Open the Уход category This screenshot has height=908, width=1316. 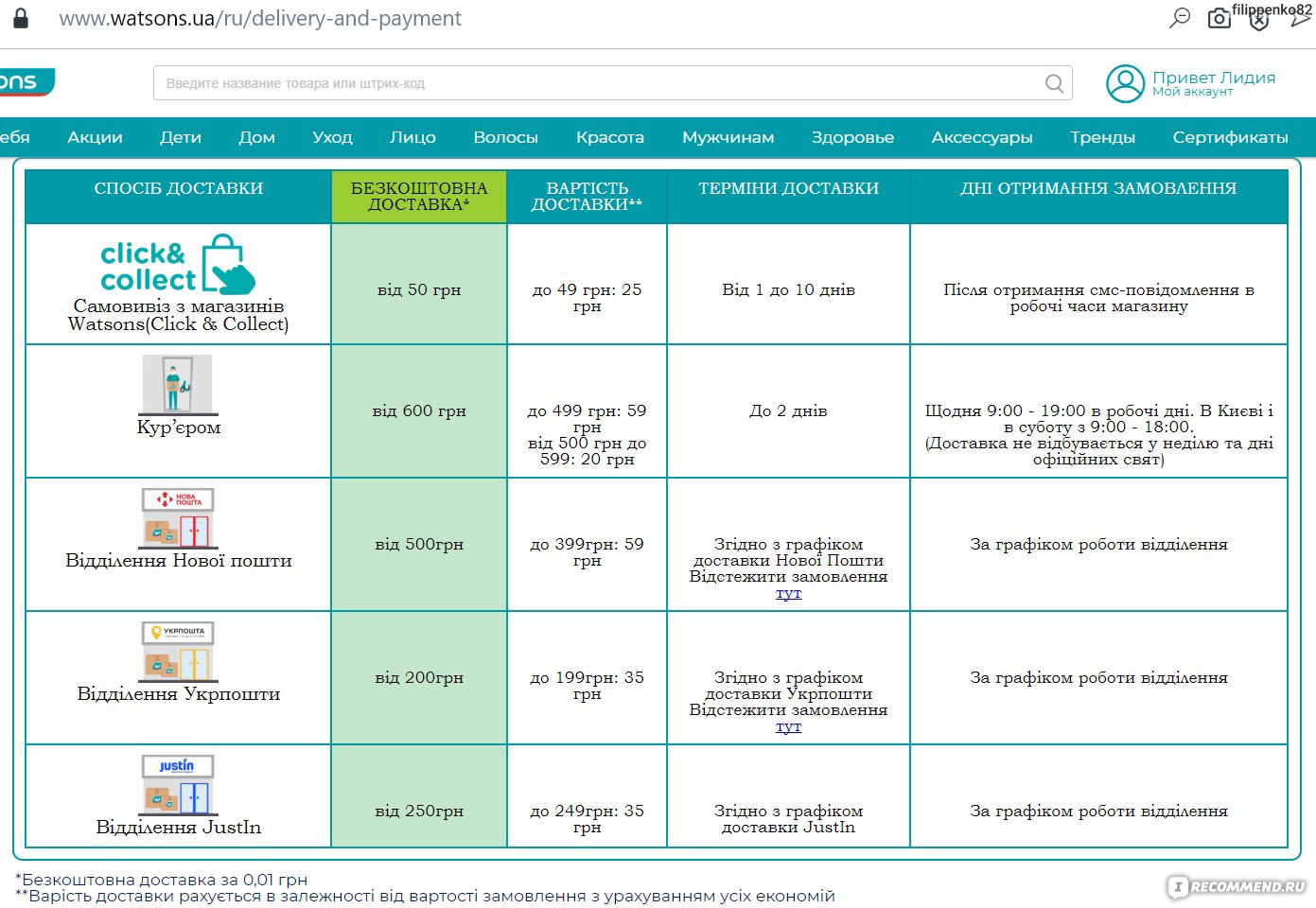332,137
